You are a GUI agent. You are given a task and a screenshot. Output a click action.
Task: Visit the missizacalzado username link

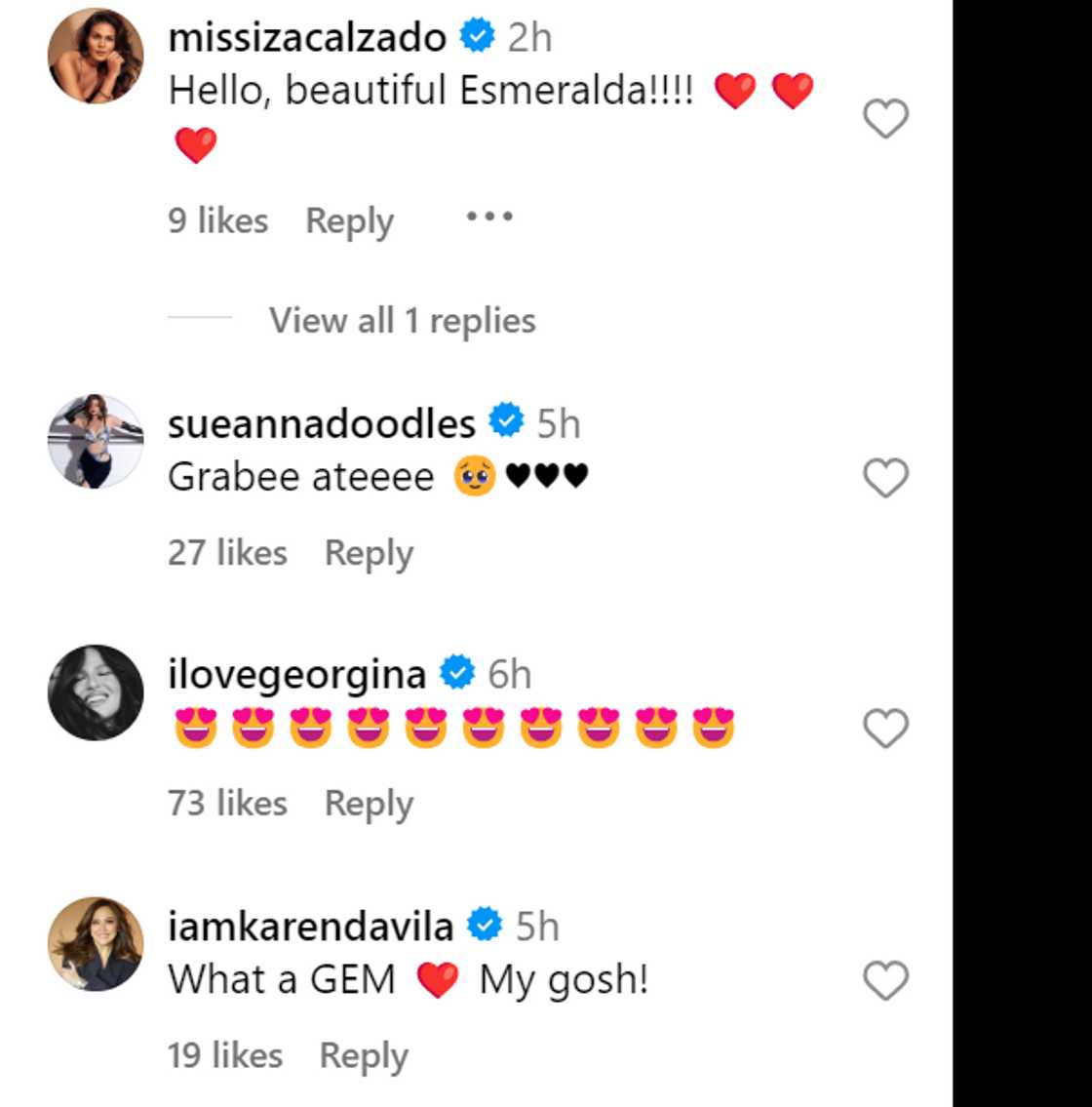tap(307, 38)
